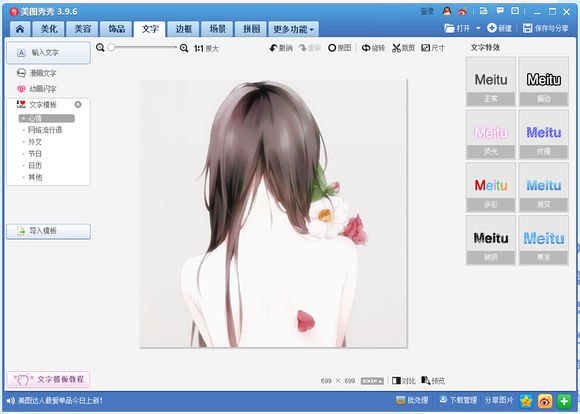Go to the home page icon tab

[x=20, y=29]
